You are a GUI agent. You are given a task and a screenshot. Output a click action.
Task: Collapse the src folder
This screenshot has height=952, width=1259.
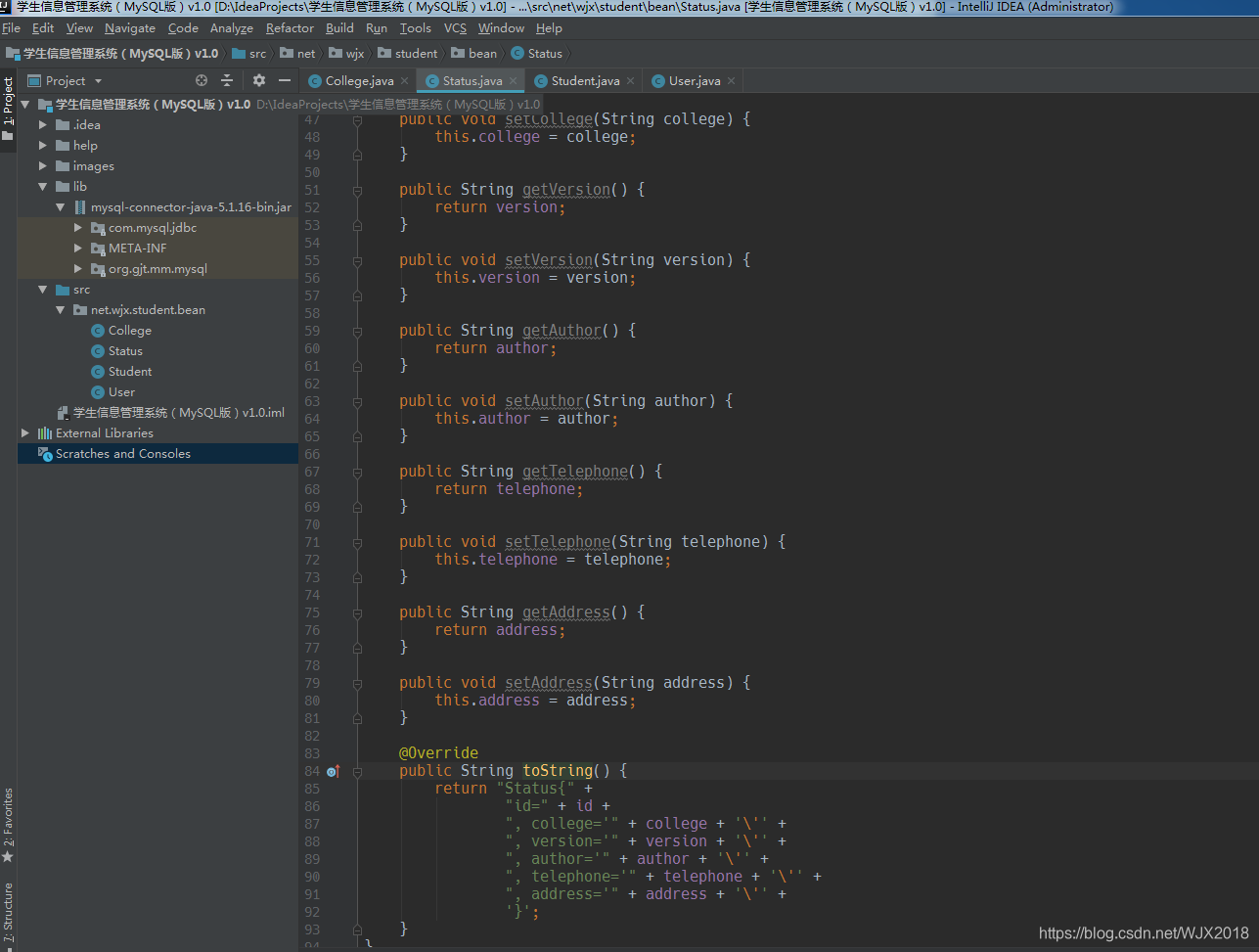(x=43, y=290)
